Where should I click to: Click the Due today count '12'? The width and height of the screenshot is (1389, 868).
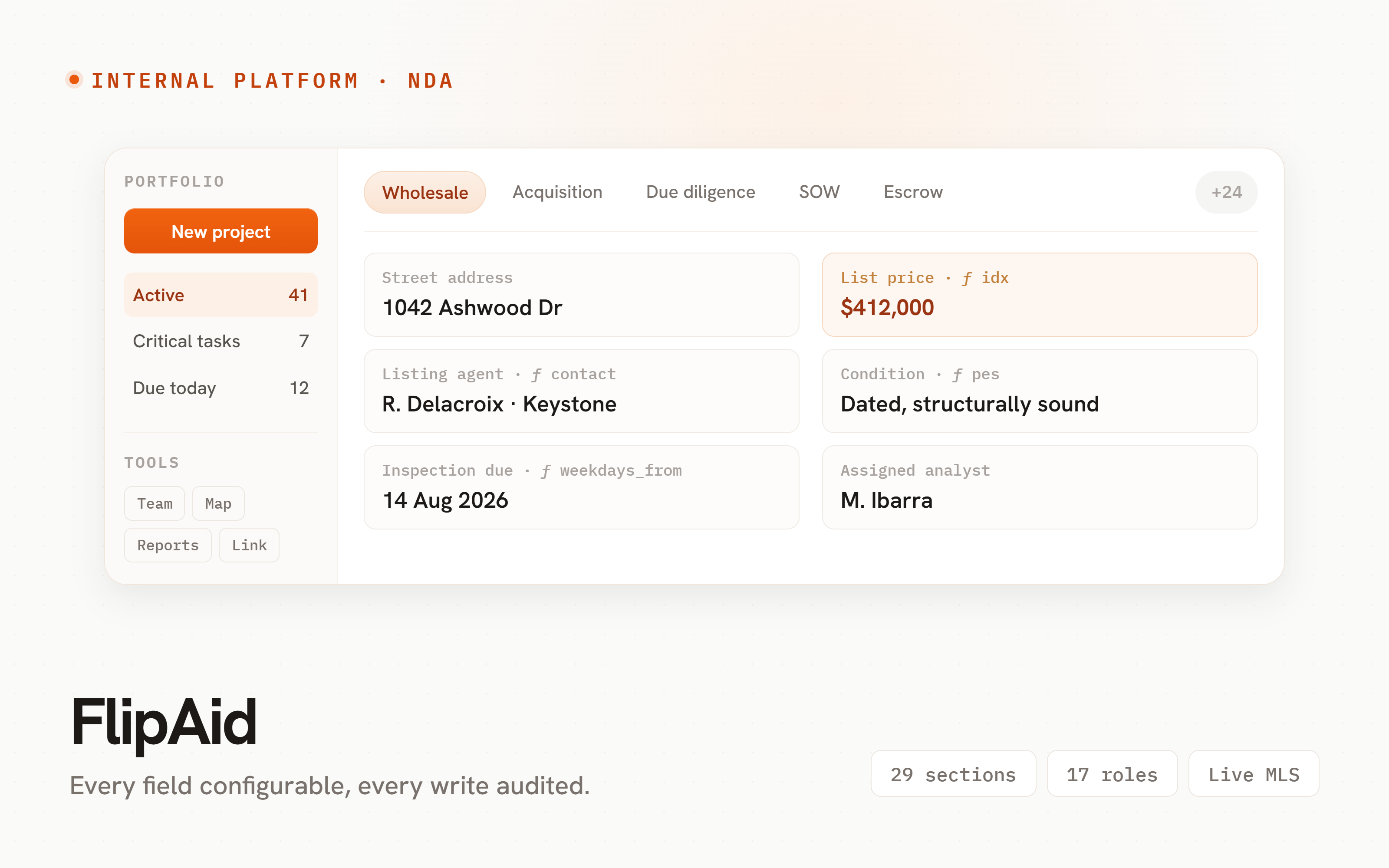(299, 388)
